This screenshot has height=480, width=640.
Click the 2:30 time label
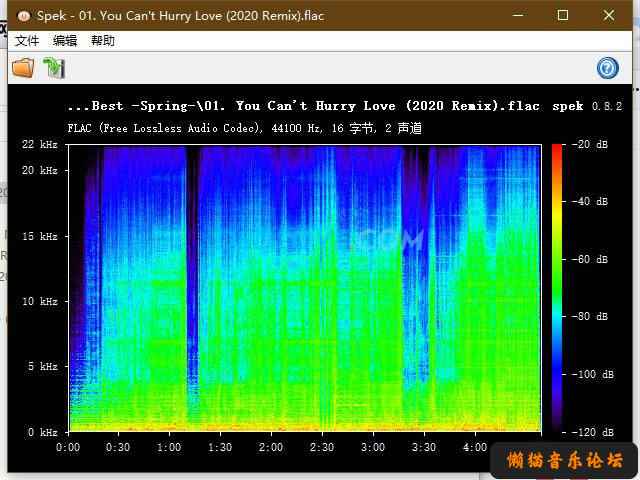point(322,447)
